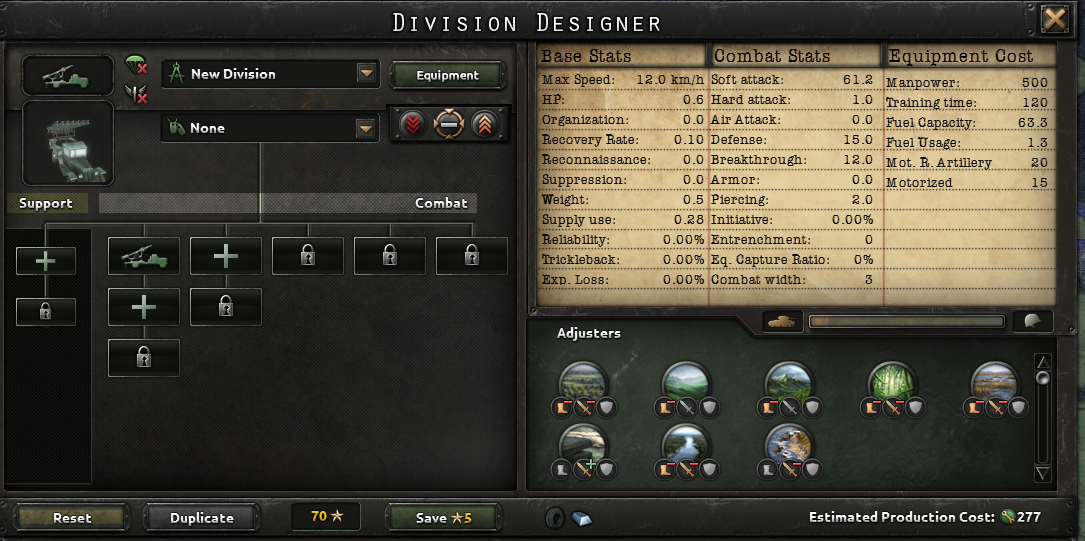Switch to the Support tab label
The image size is (1085, 541).
46,203
